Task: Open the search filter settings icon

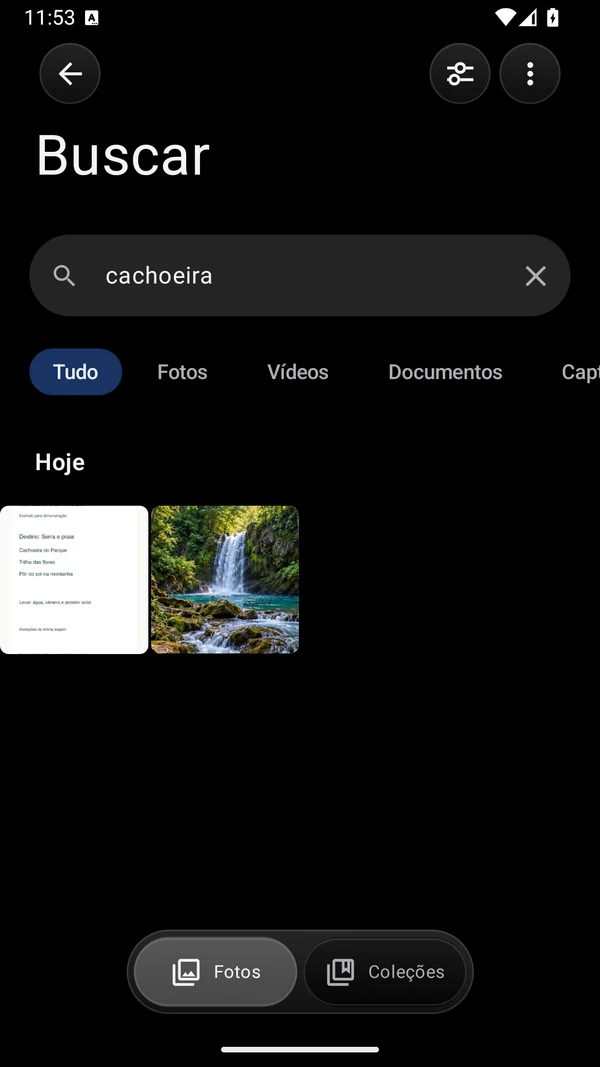Action: (460, 73)
